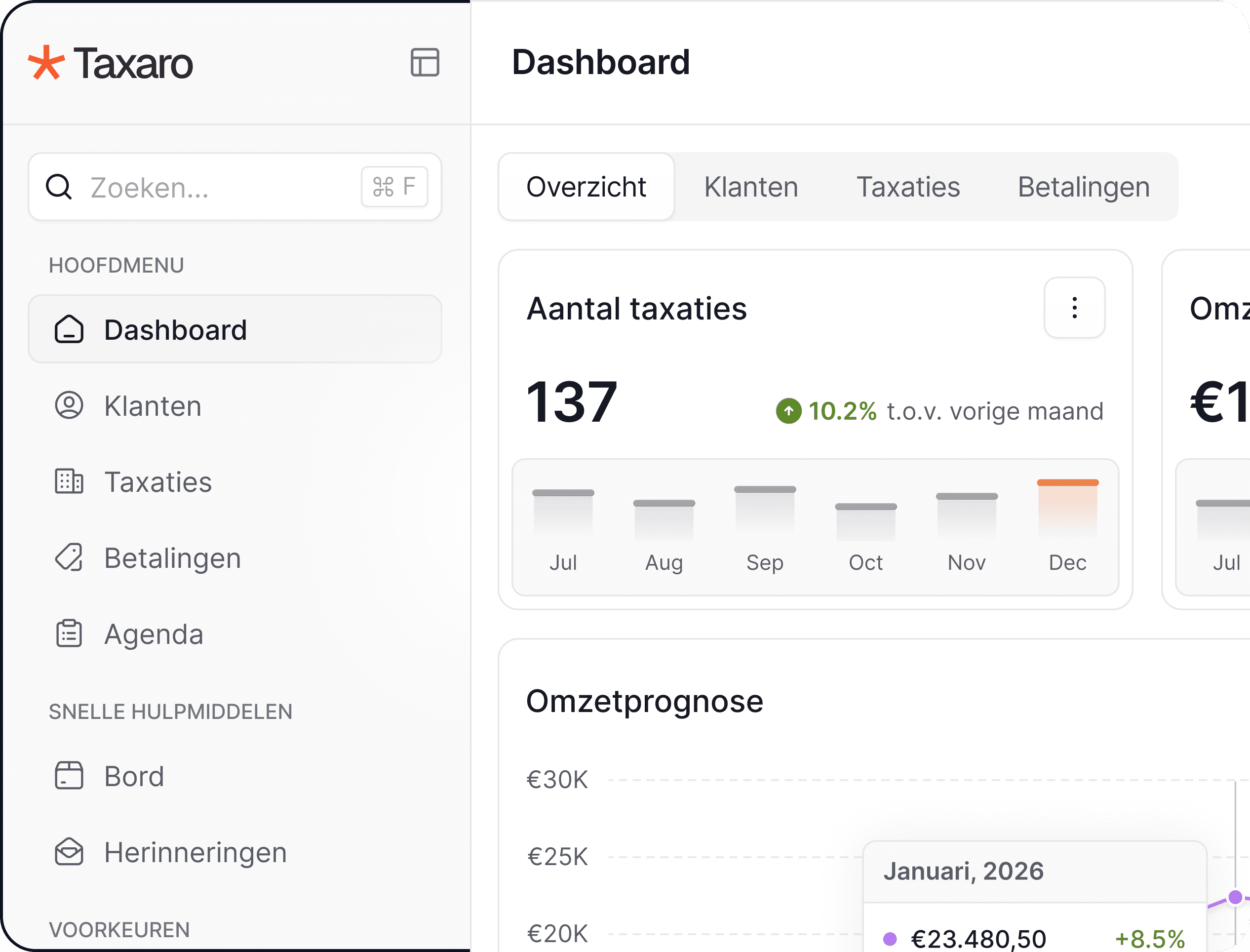Click the Taxaro star logo
This screenshot has height=952, width=1250.
click(x=46, y=62)
